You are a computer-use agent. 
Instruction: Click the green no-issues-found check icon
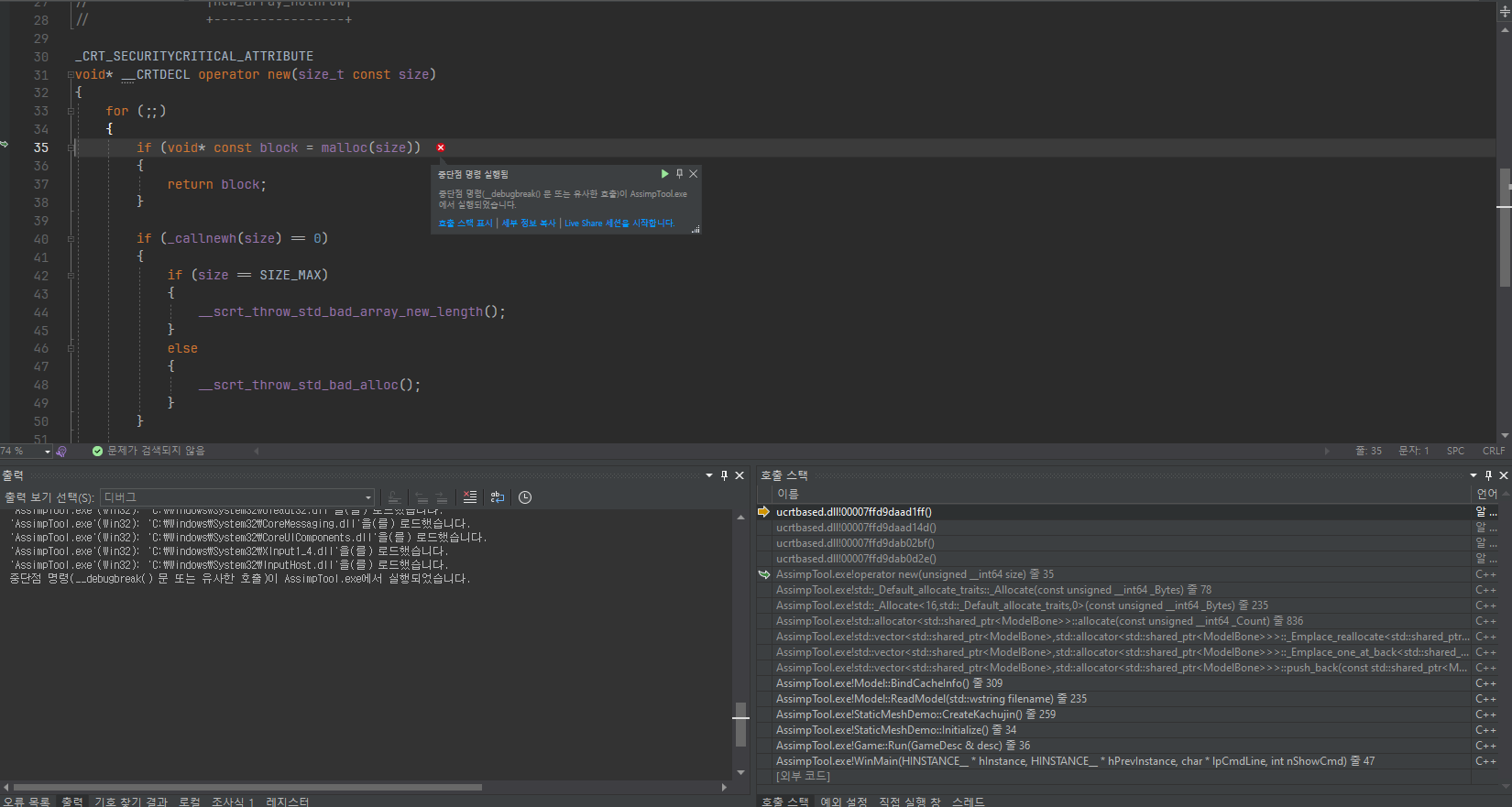pos(97,452)
